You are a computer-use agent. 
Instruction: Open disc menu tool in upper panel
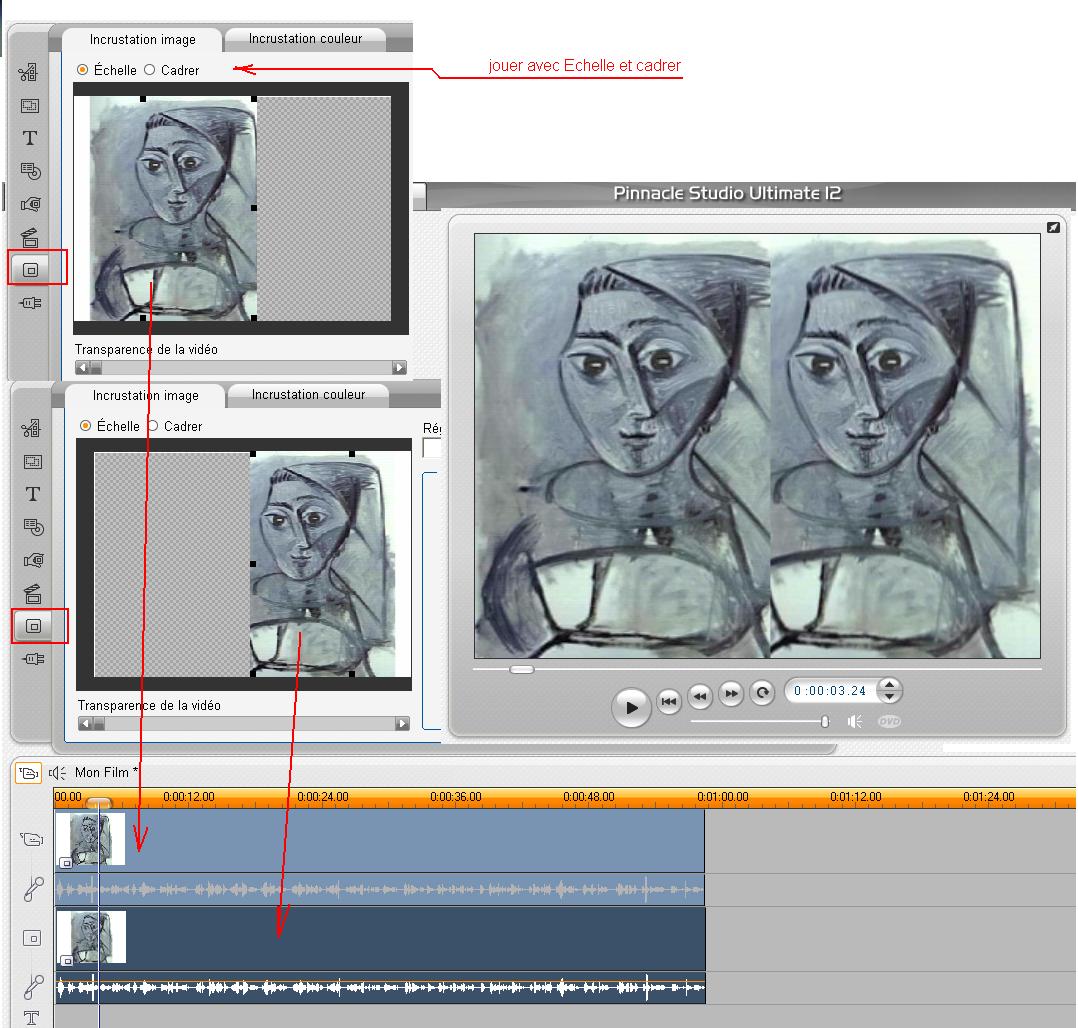point(30,171)
